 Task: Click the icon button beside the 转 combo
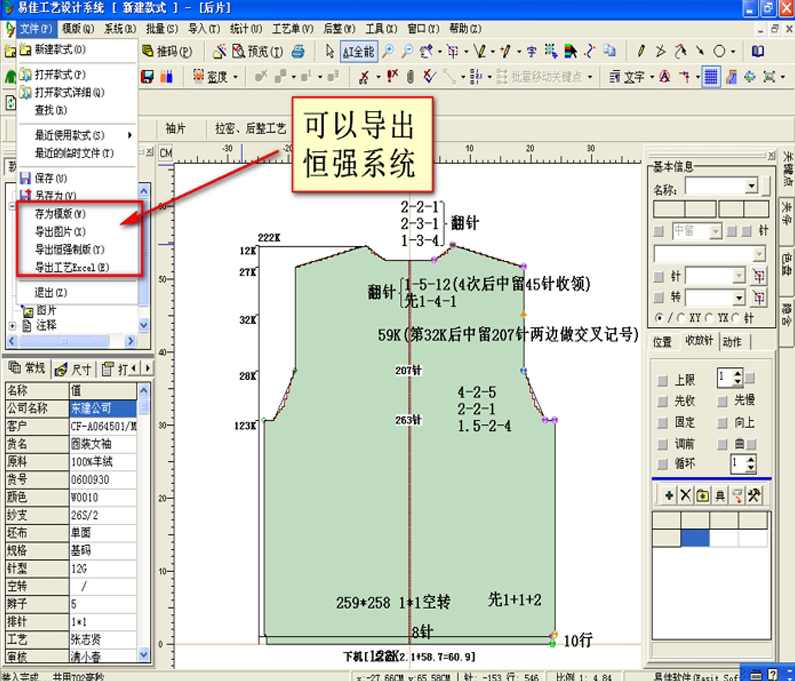tap(758, 297)
